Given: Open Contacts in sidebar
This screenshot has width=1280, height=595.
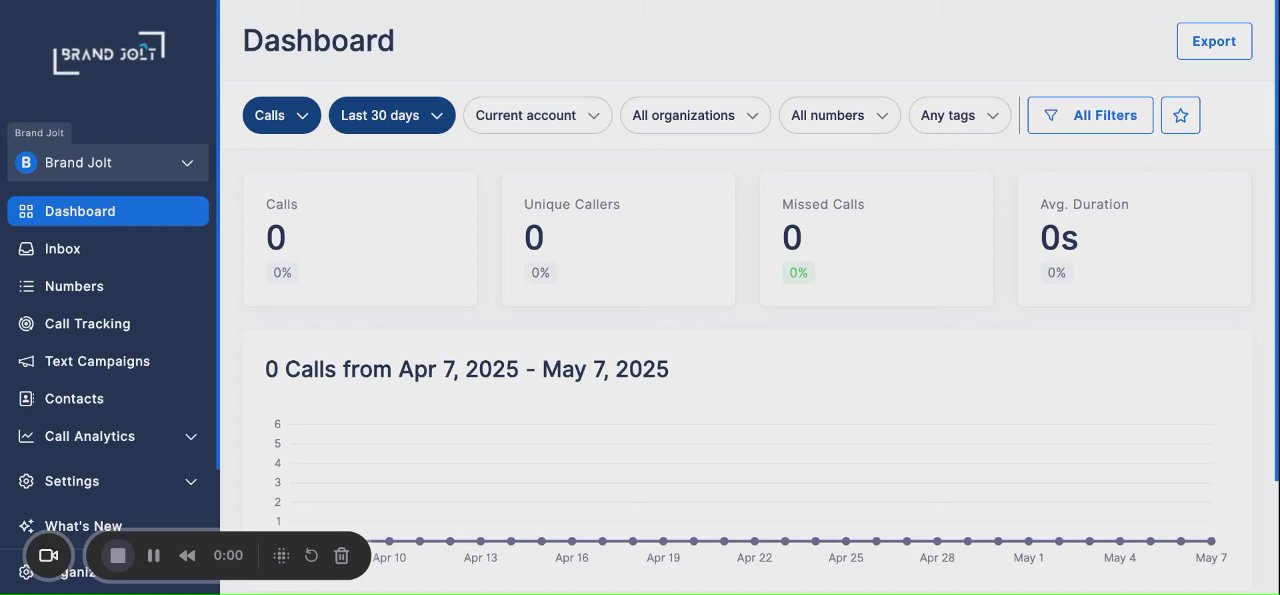Looking at the screenshot, I should pyautogui.click(x=74, y=399).
